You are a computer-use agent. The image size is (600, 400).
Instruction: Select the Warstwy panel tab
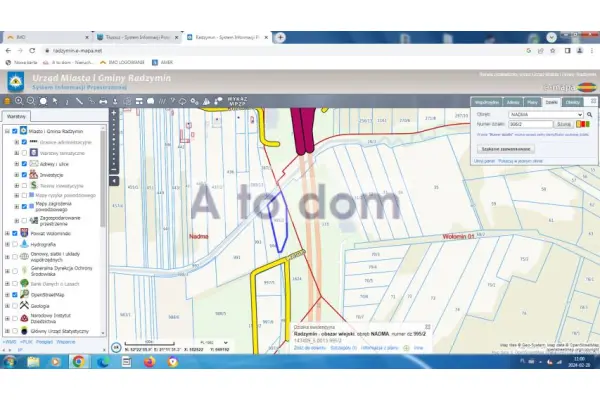coord(16,116)
